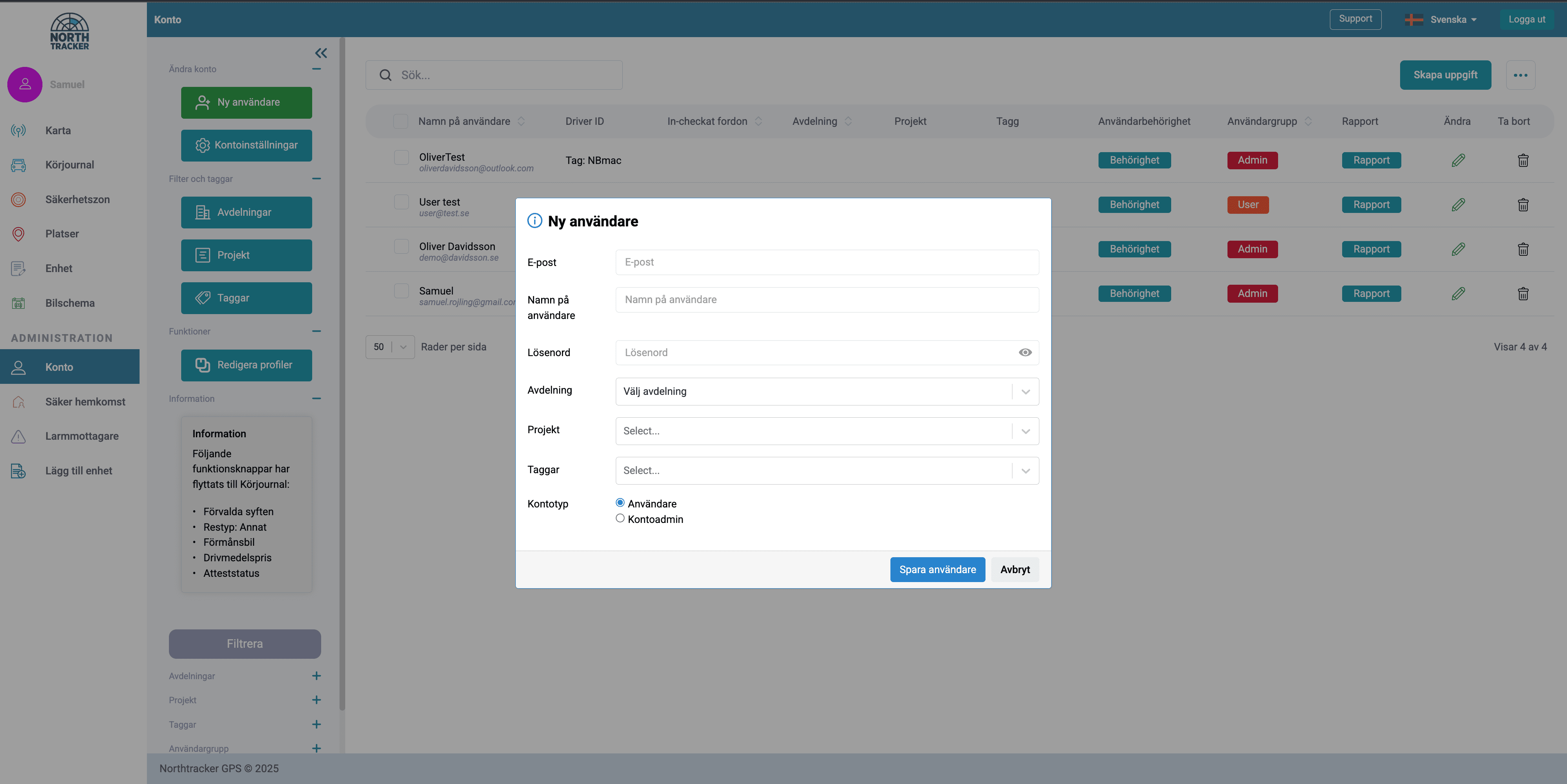Cancel dialog with Avbryt button

tap(1014, 569)
